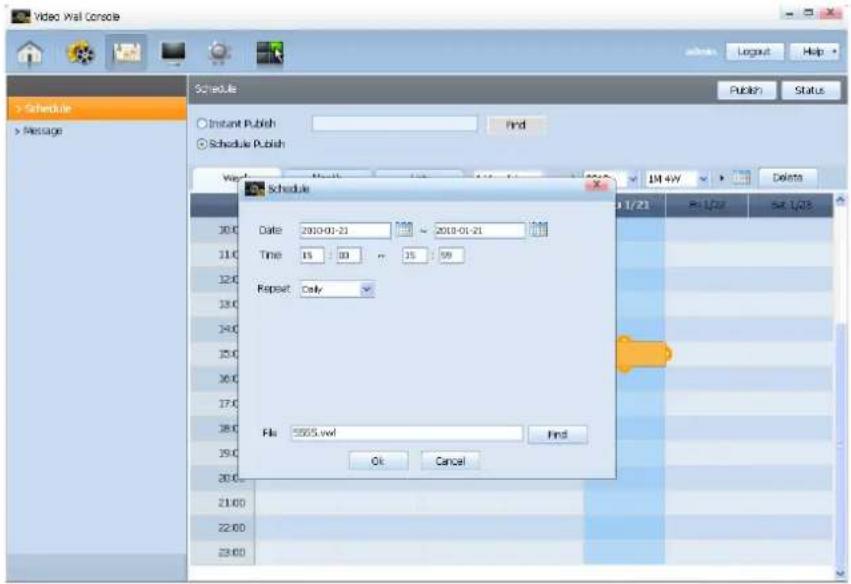851x584 pixels.
Task: Confirm the dialog with Ok
Action: coord(378,461)
